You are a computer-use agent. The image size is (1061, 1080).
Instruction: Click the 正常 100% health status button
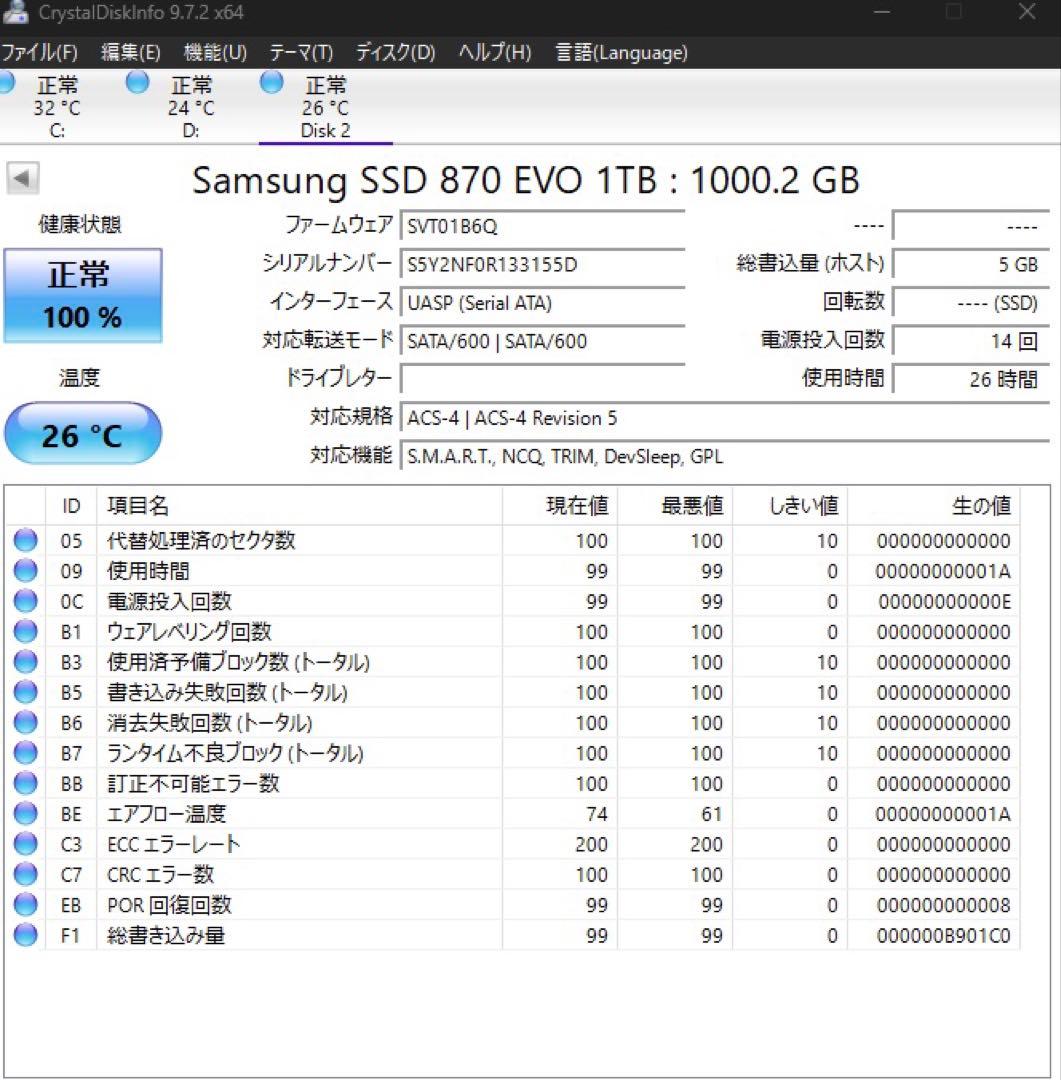point(83,294)
